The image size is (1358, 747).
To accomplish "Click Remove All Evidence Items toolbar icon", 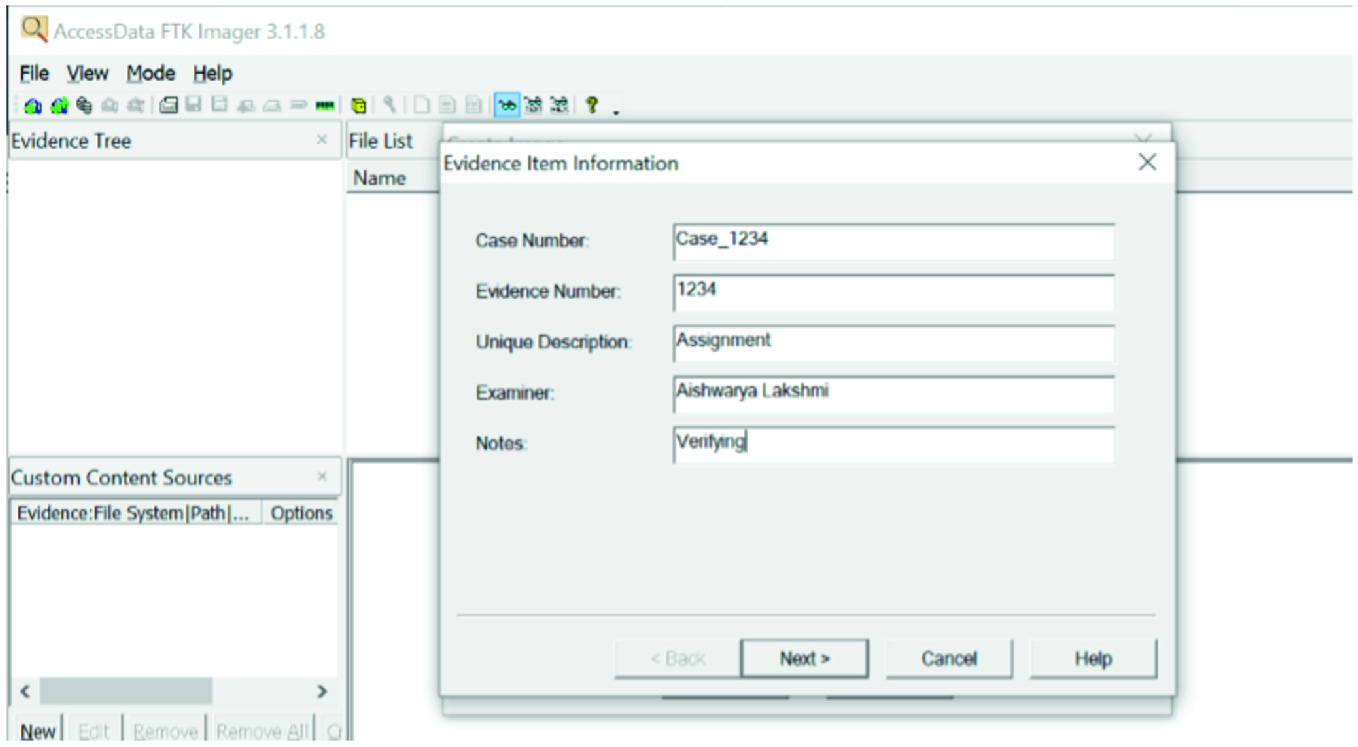I will click(135, 105).
